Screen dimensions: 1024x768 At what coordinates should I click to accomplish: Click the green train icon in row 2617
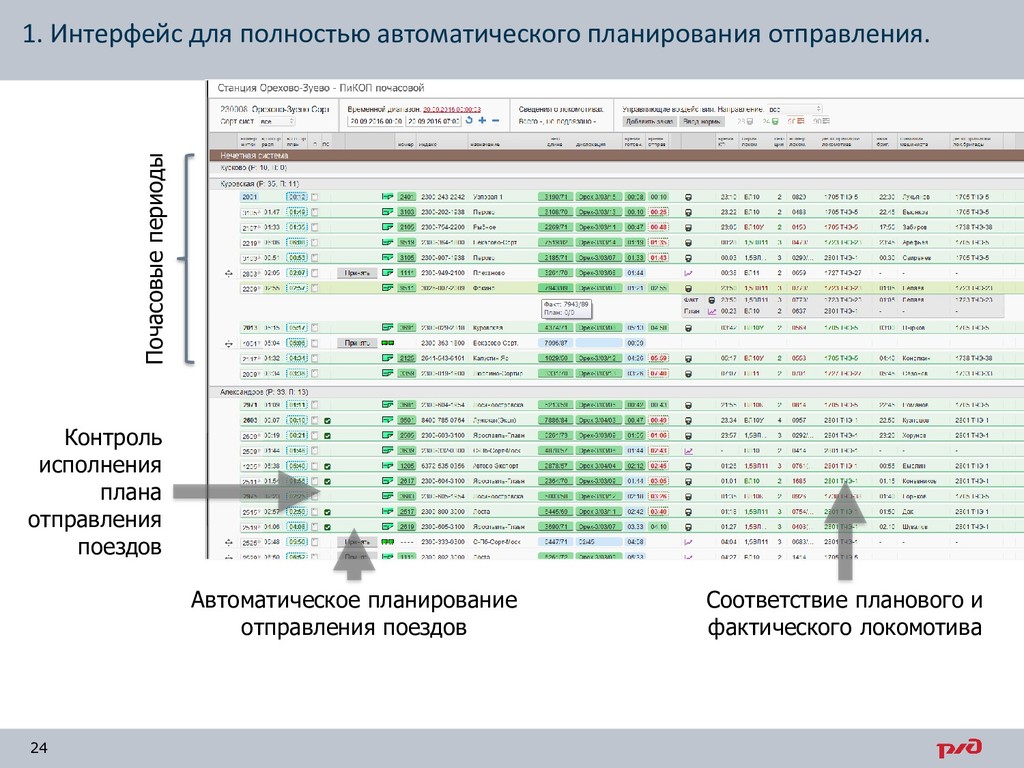tap(388, 481)
